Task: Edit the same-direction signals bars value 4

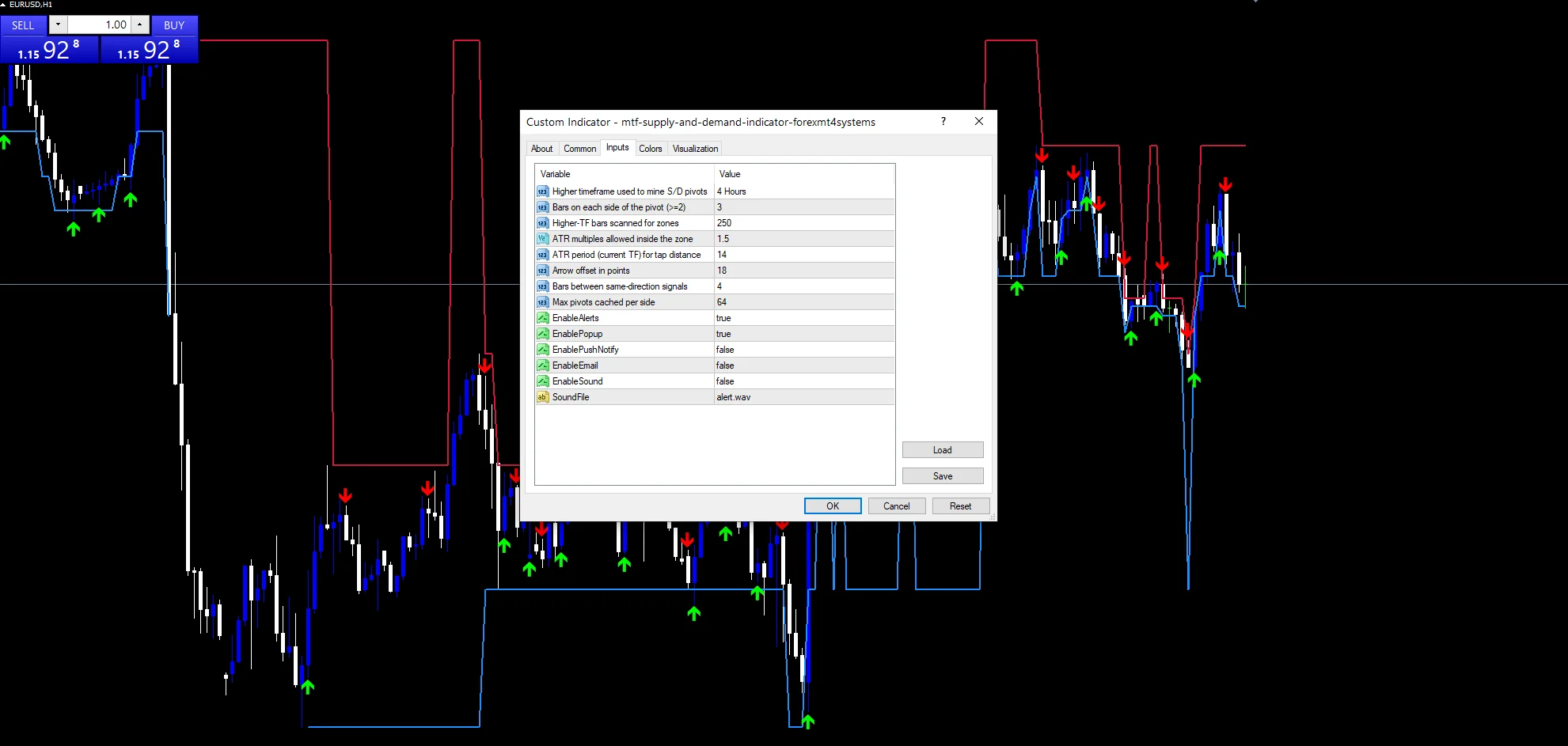Action: click(x=804, y=286)
